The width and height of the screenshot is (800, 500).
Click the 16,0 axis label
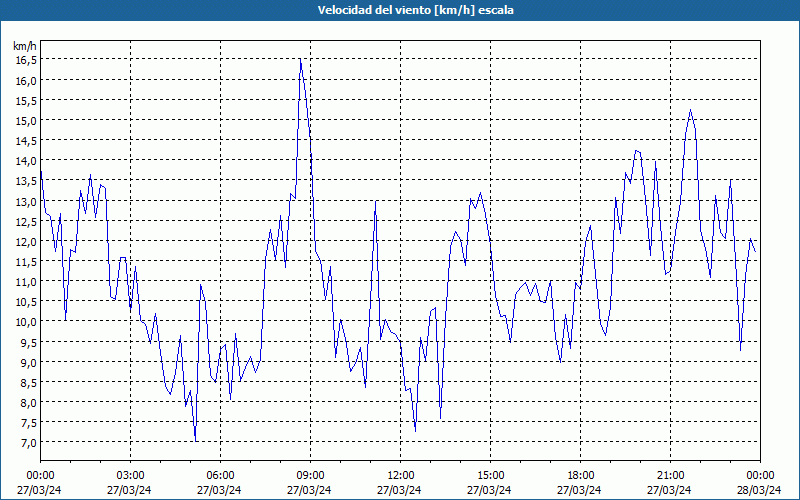tap(26, 81)
